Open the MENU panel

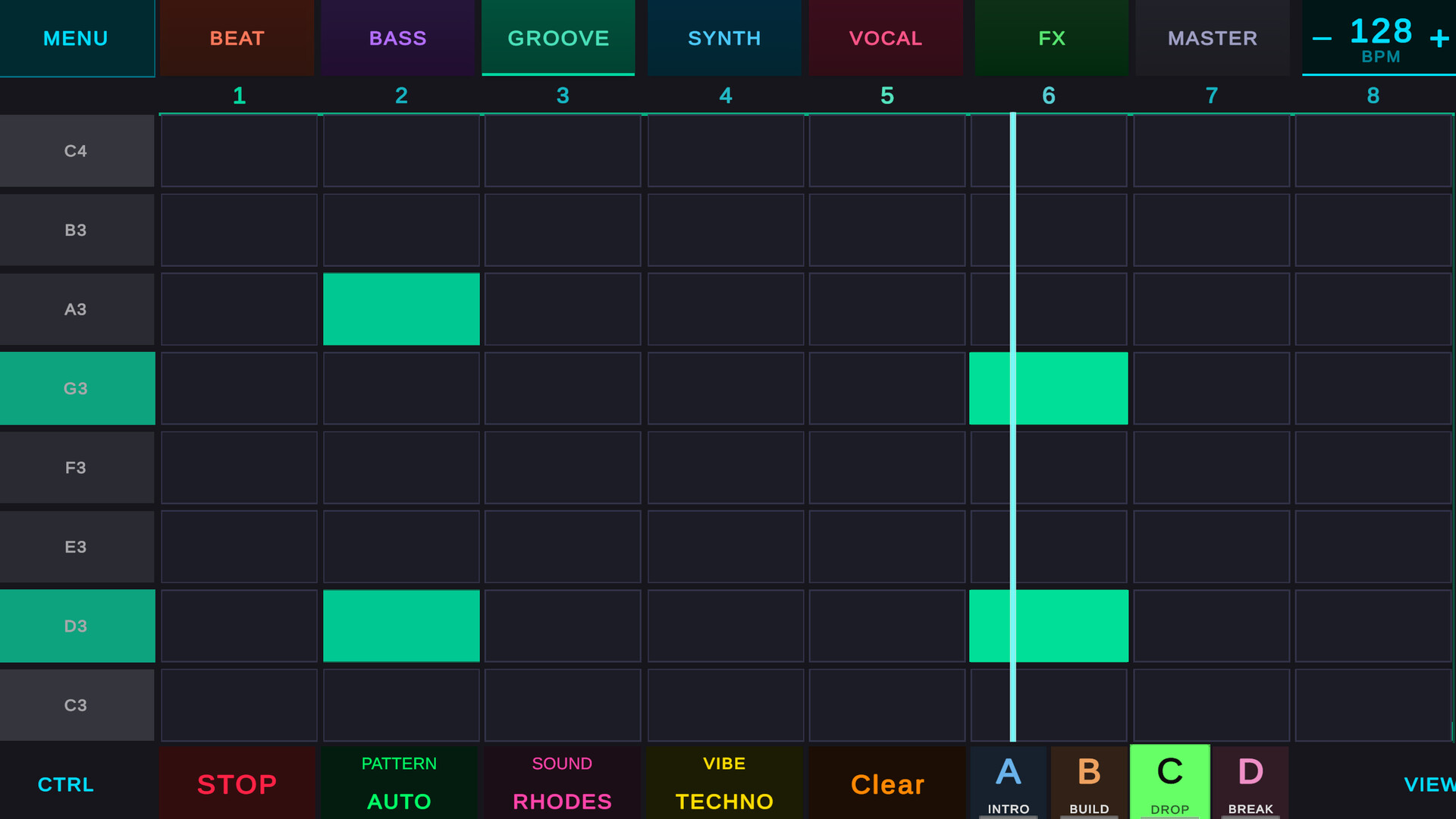(x=76, y=38)
